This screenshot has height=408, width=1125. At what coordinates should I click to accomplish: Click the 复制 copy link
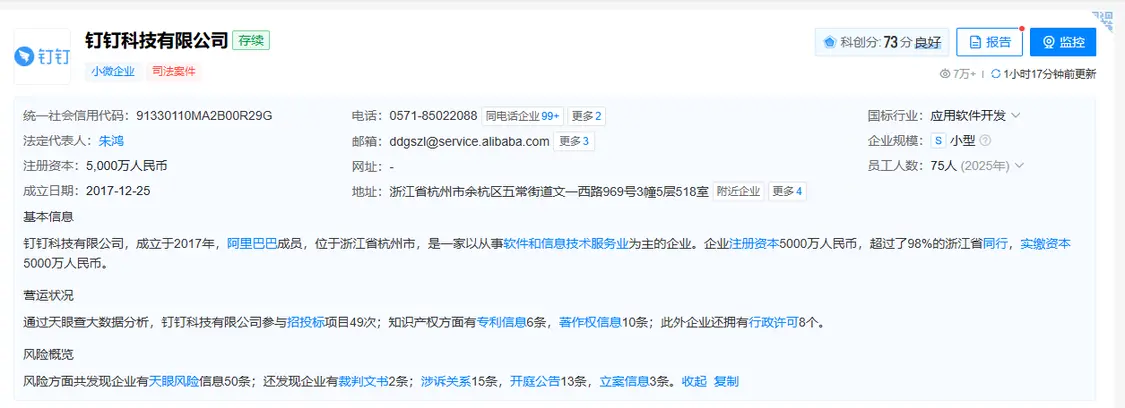point(726,381)
